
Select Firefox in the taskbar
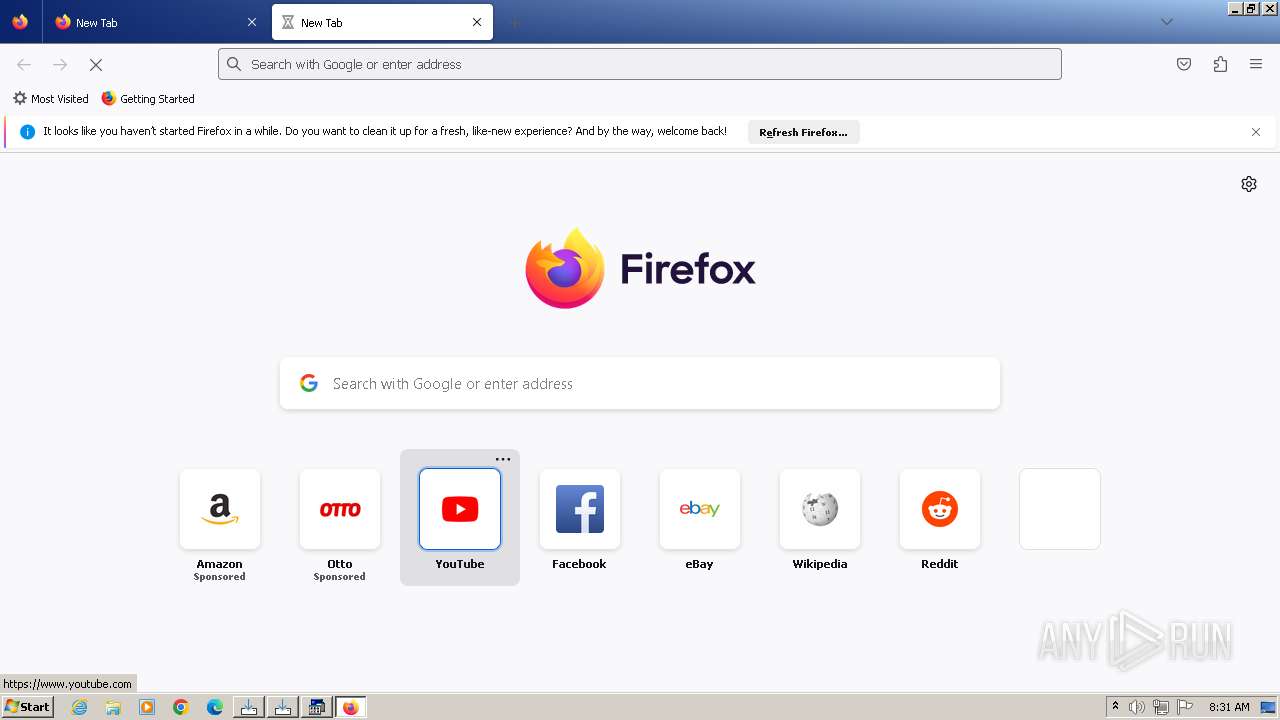[x=351, y=707]
